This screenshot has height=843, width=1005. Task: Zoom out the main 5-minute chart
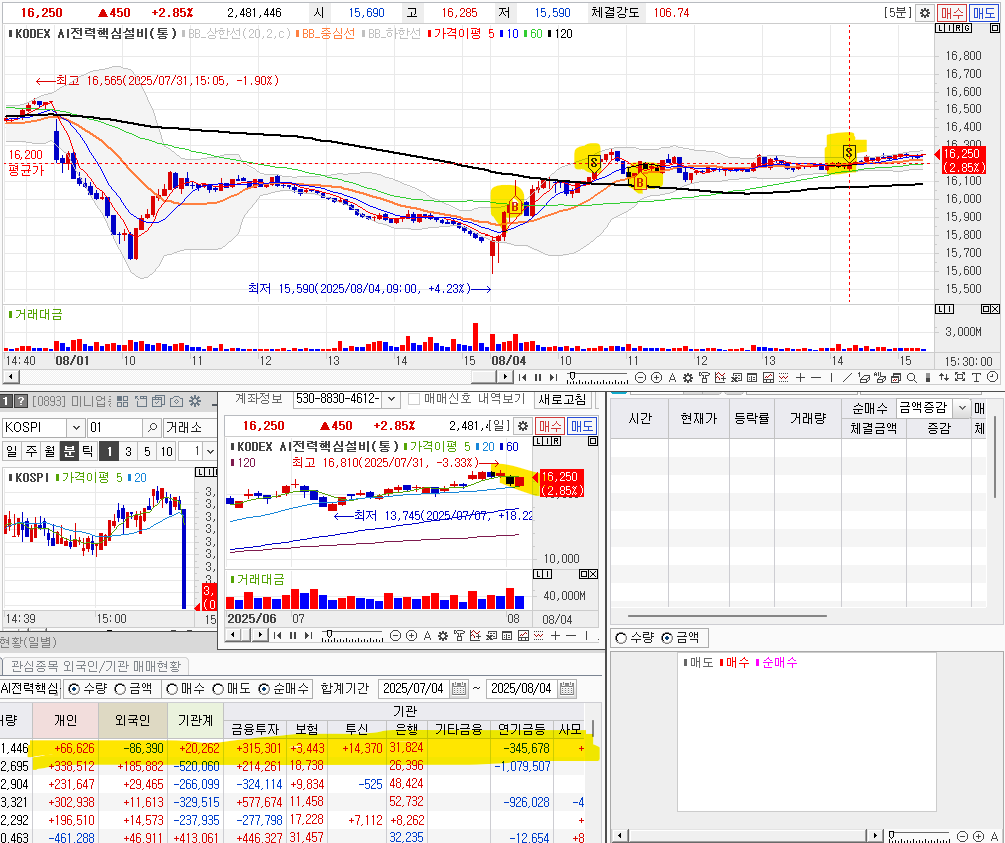[640, 378]
